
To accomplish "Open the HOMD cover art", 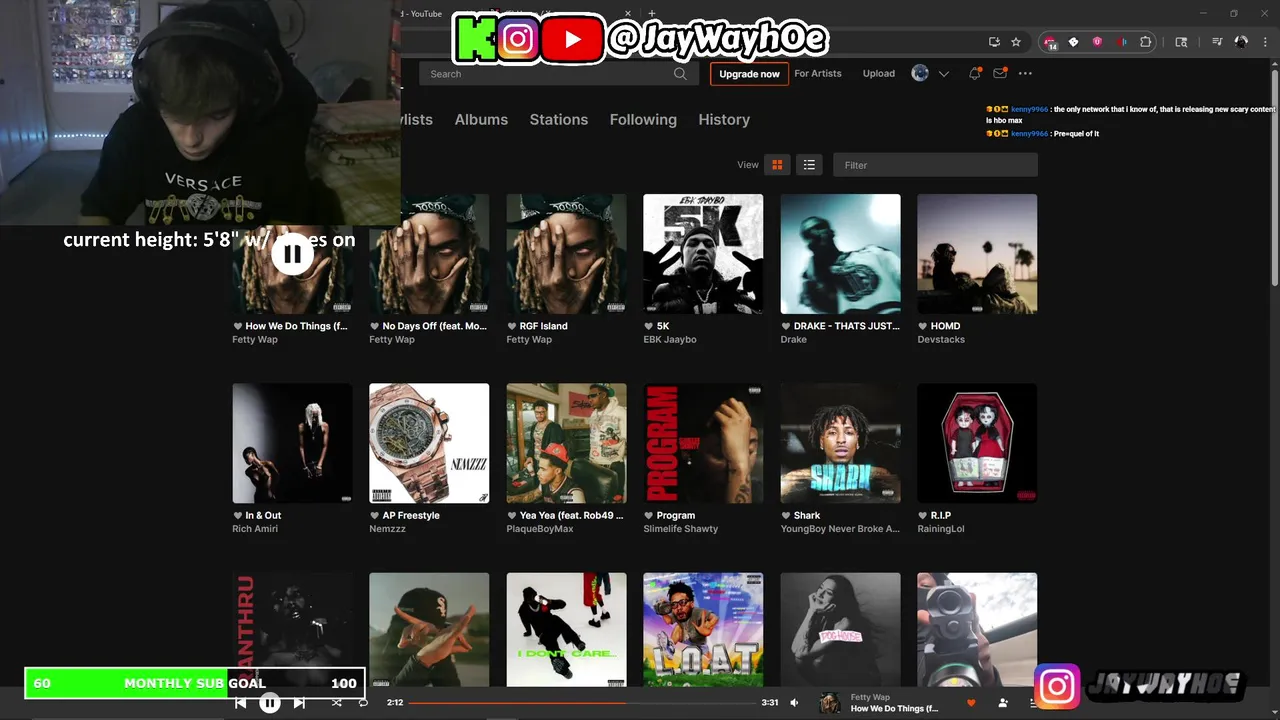I will point(977,254).
